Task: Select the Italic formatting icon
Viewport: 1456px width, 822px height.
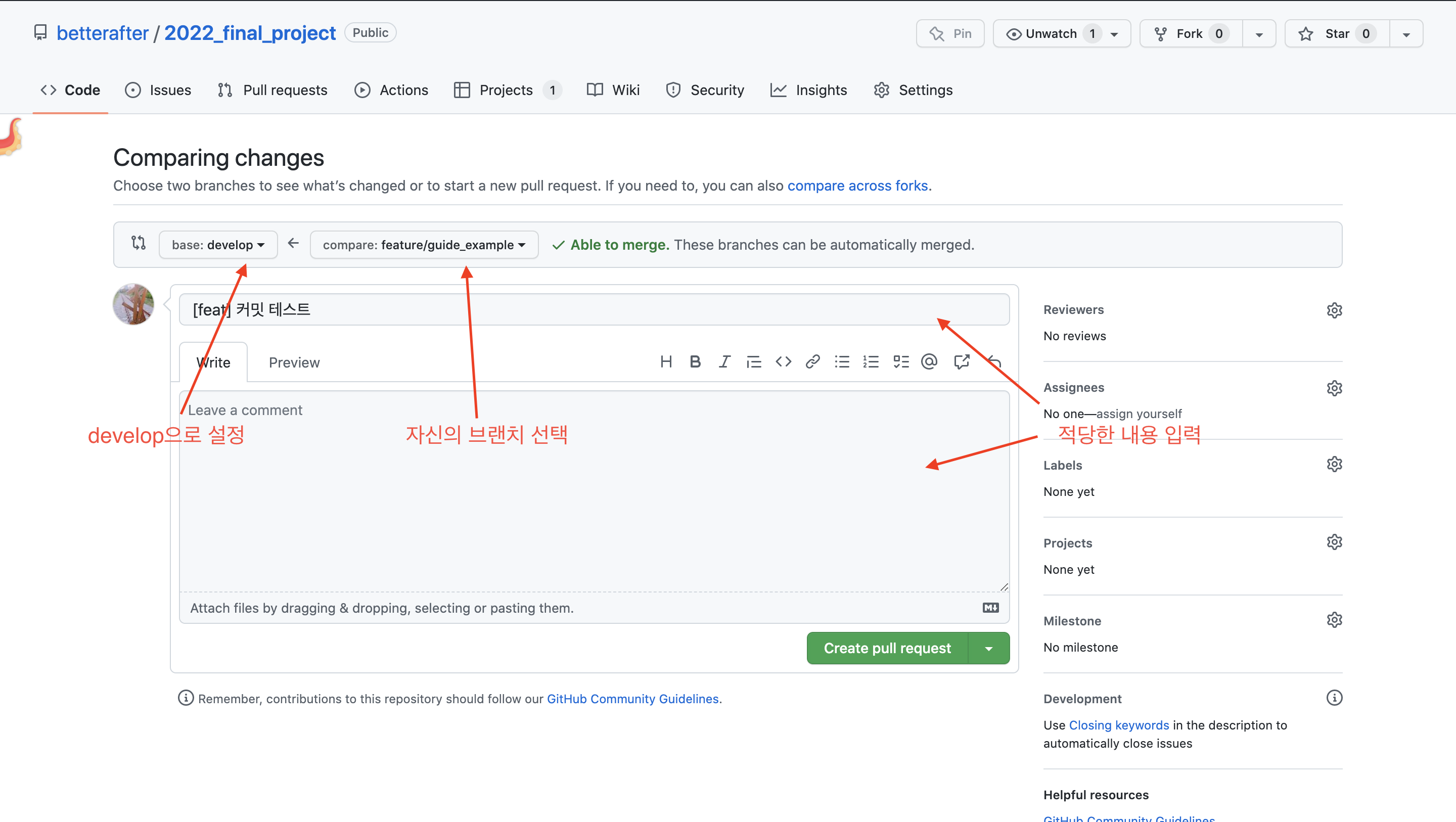Action: 724,362
